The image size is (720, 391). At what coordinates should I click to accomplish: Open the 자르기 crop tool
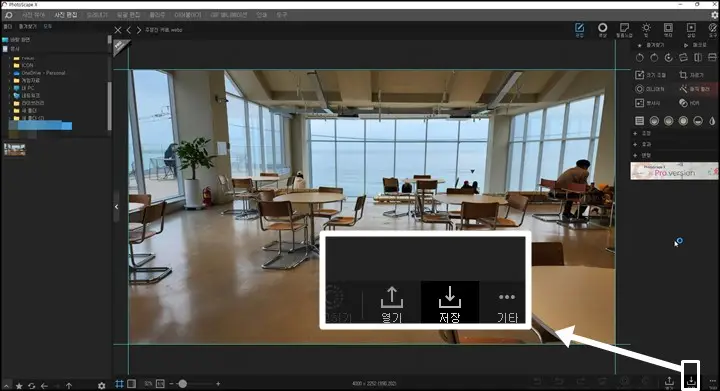coord(692,75)
